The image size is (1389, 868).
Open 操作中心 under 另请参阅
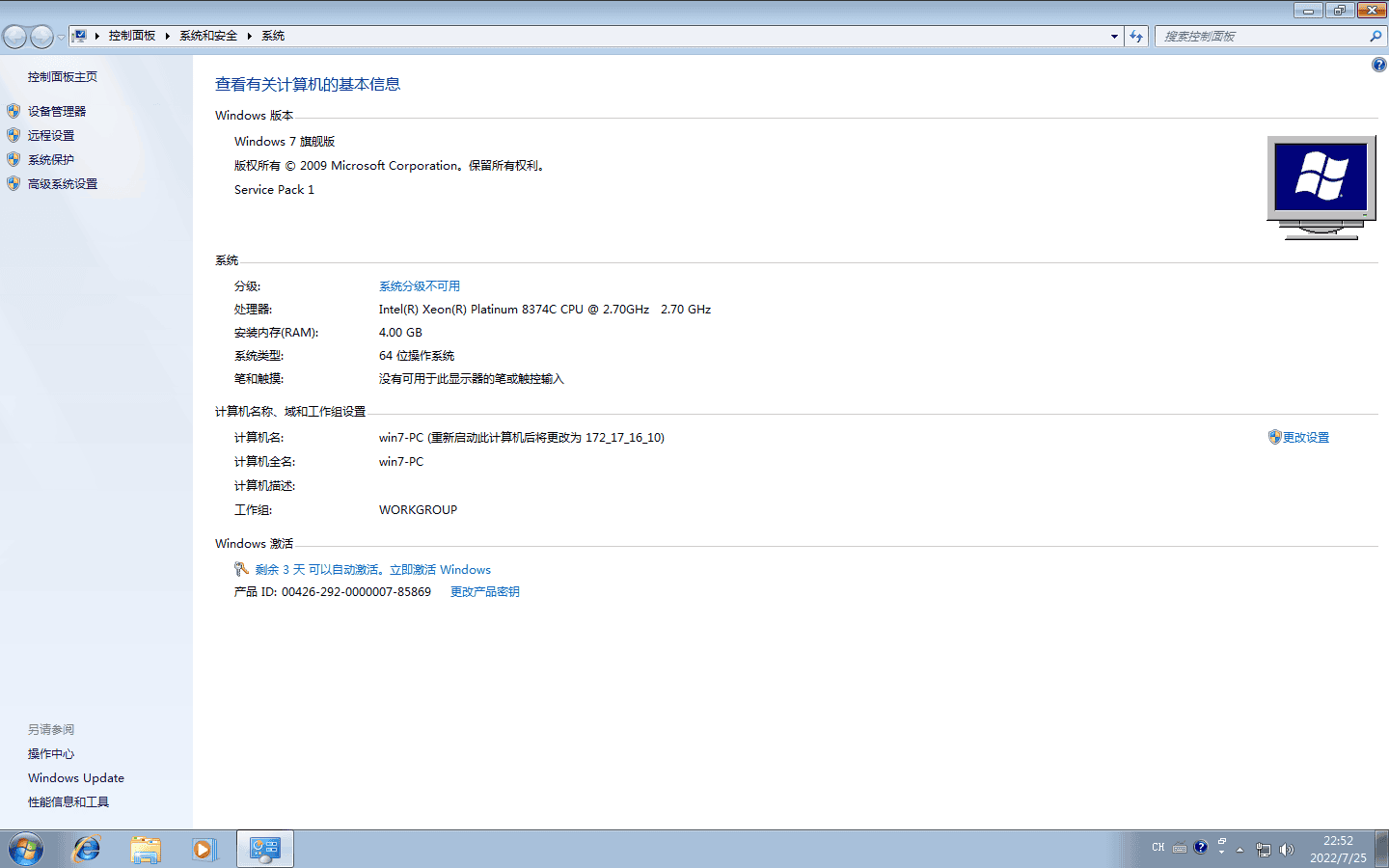[x=51, y=754]
